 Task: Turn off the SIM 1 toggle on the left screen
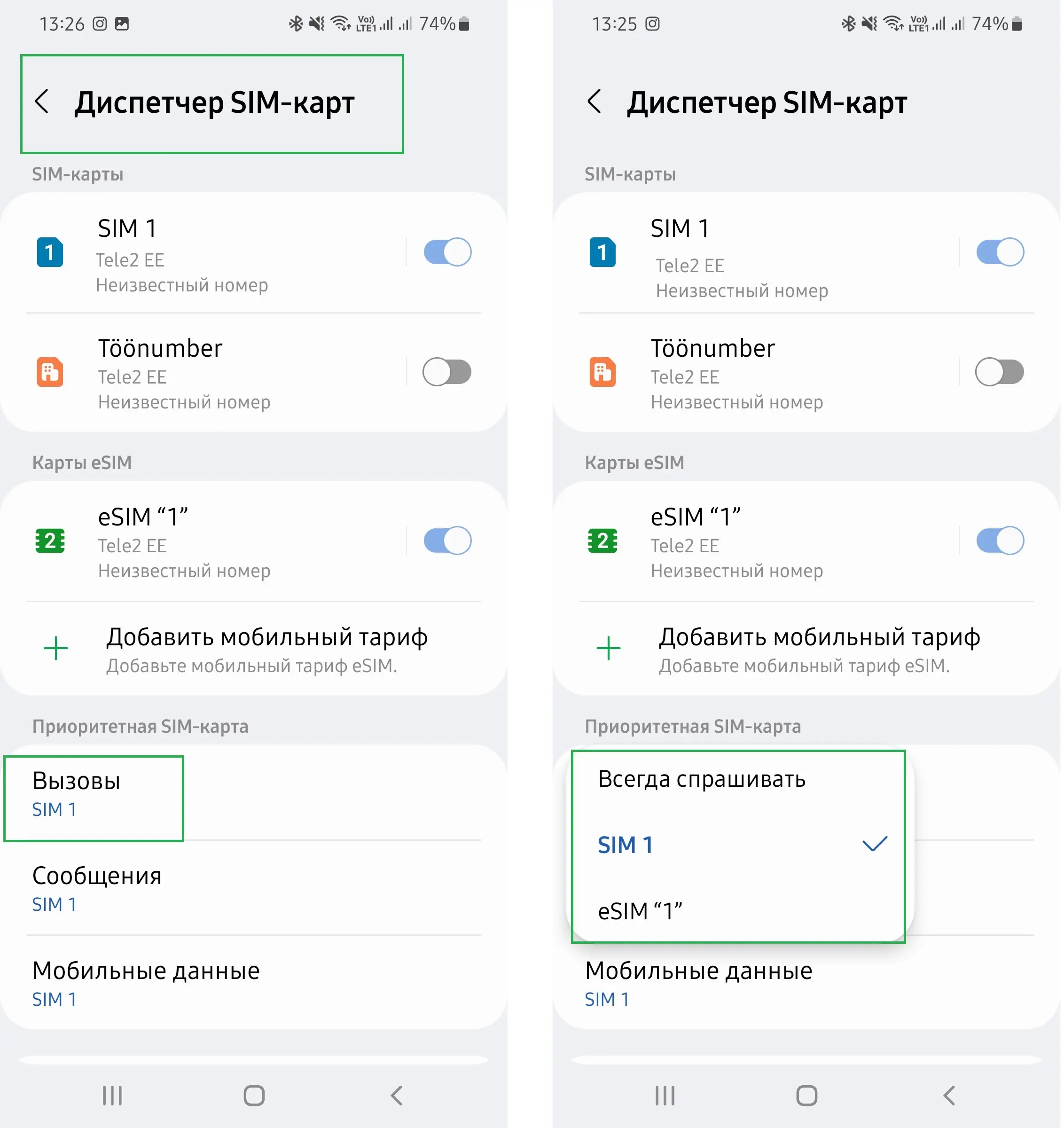[x=448, y=252]
